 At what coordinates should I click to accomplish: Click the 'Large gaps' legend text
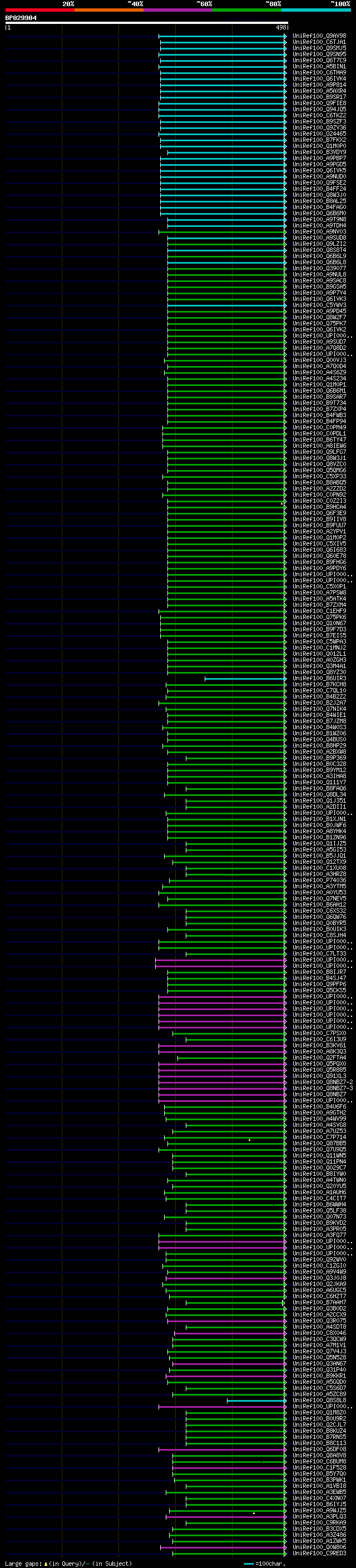pos(24,1564)
